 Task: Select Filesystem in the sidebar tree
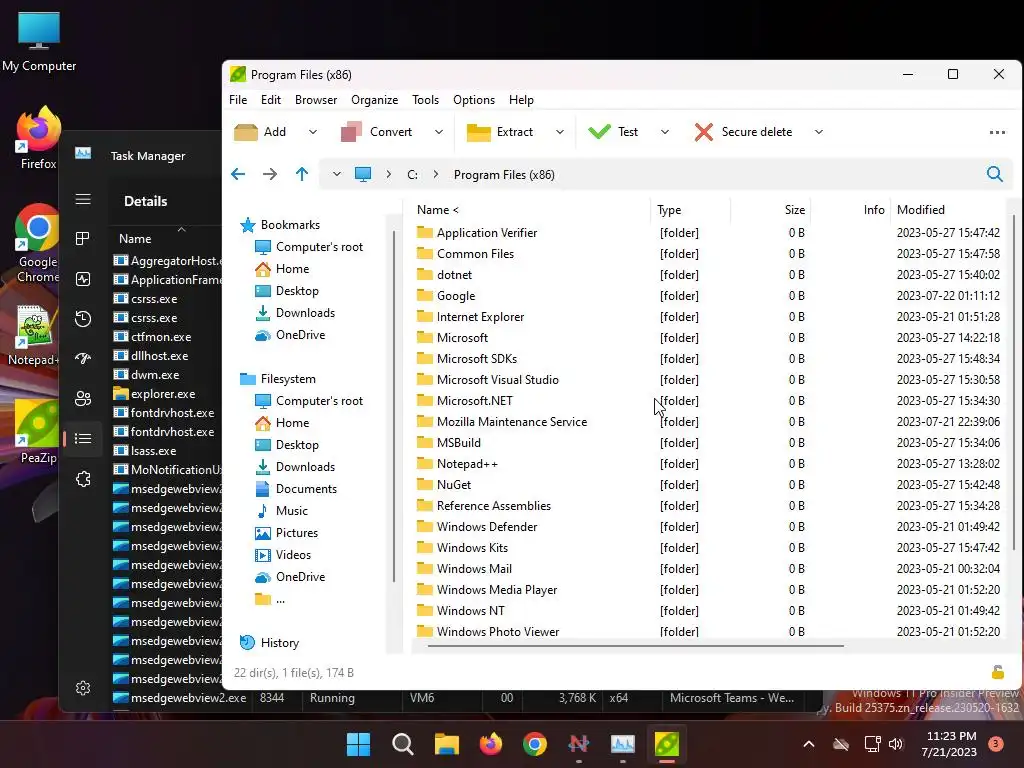(278, 379)
